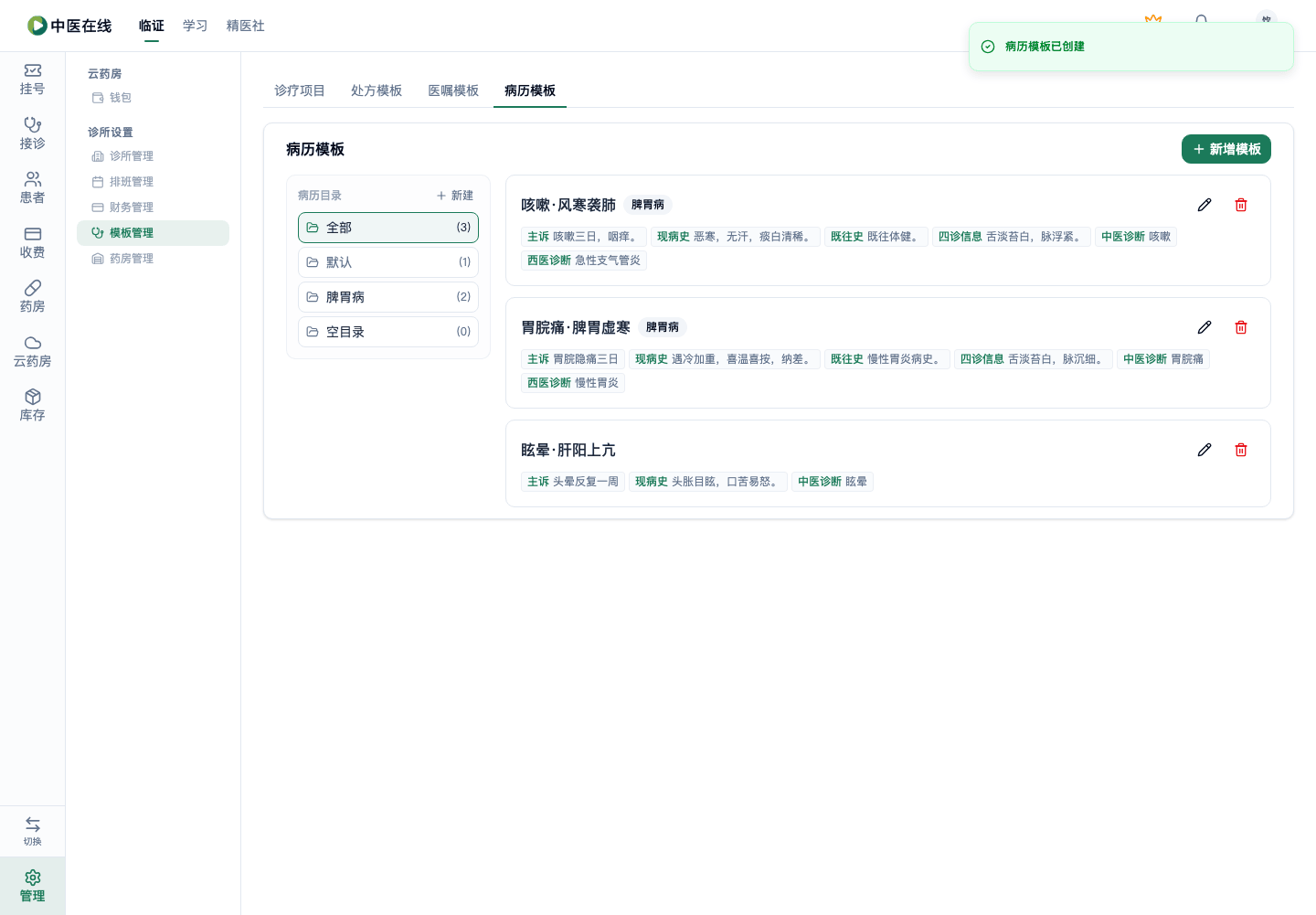Click the 新增模板 button
Viewport: 1316px width, 915px height.
coord(1226,149)
